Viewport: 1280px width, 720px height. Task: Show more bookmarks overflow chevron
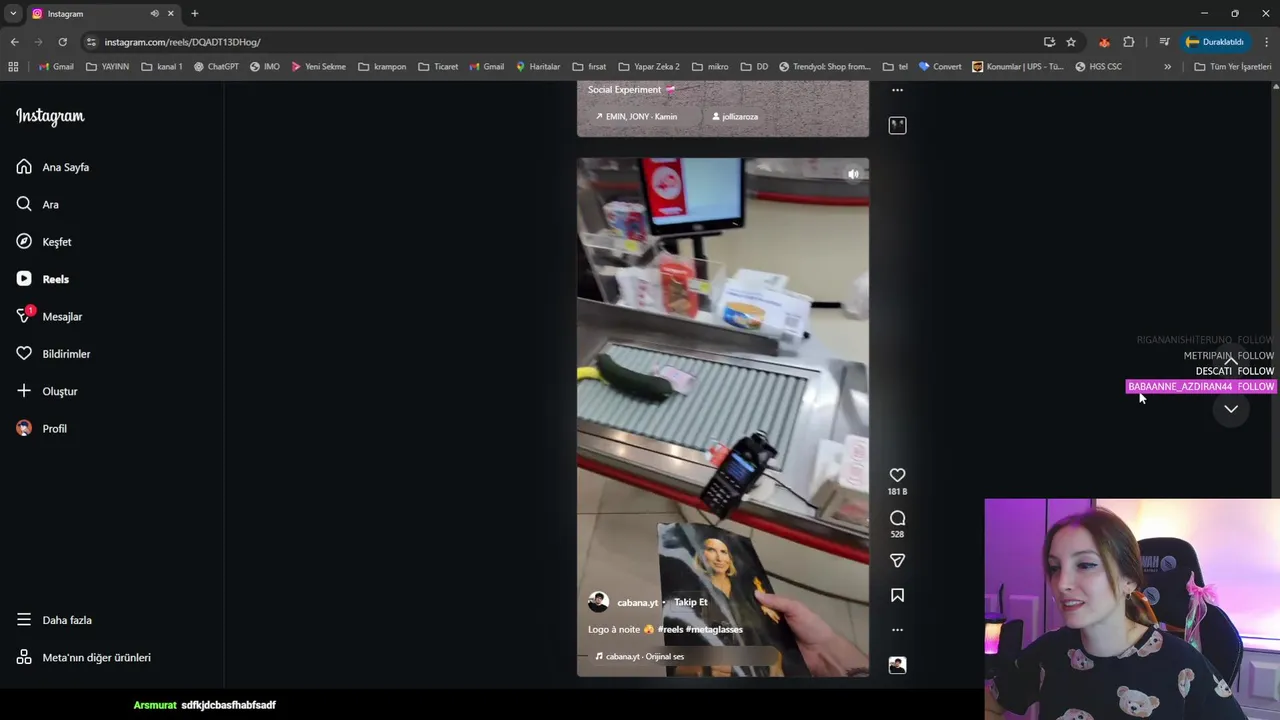click(x=1167, y=67)
